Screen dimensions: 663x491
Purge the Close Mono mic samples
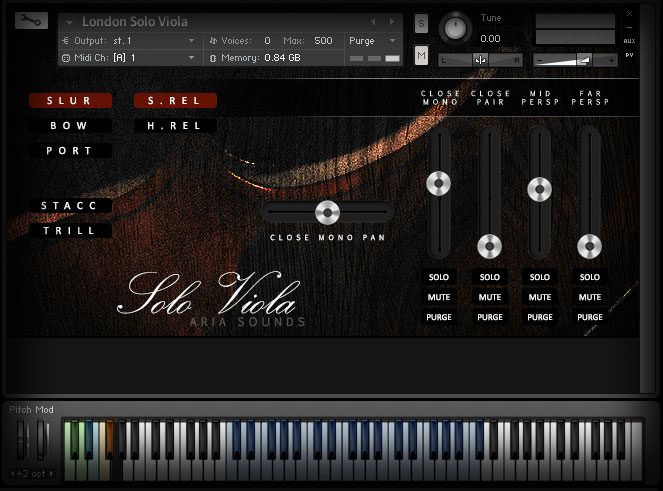438,317
